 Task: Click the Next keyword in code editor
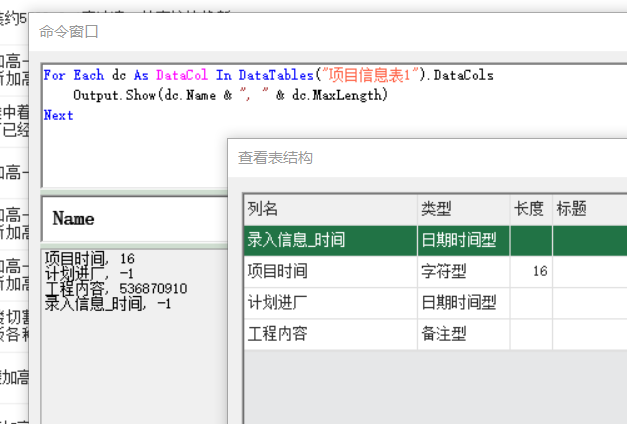(58, 115)
